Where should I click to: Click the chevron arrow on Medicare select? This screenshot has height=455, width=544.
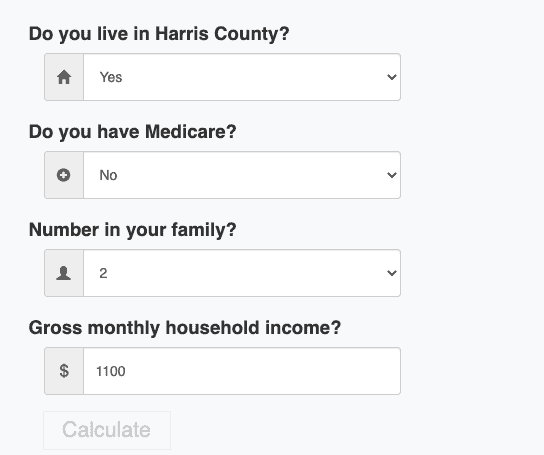point(392,175)
